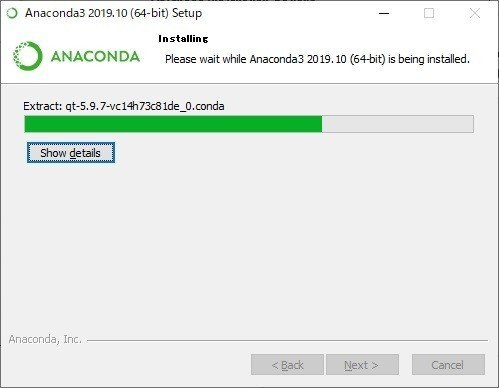Click the Extract qt-5.9.7 status label

tap(124, 106)
